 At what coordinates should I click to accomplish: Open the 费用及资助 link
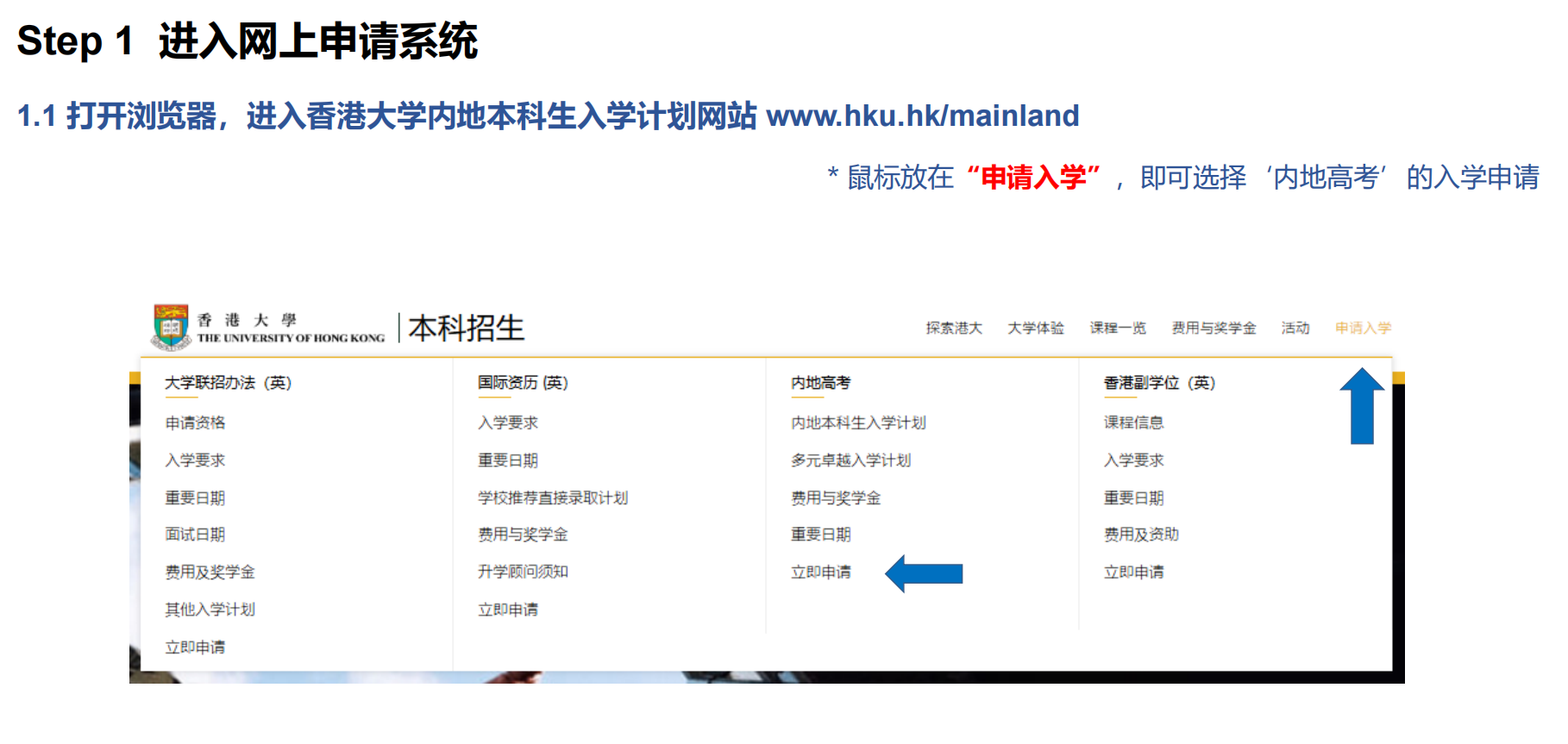click(1141, 535)
